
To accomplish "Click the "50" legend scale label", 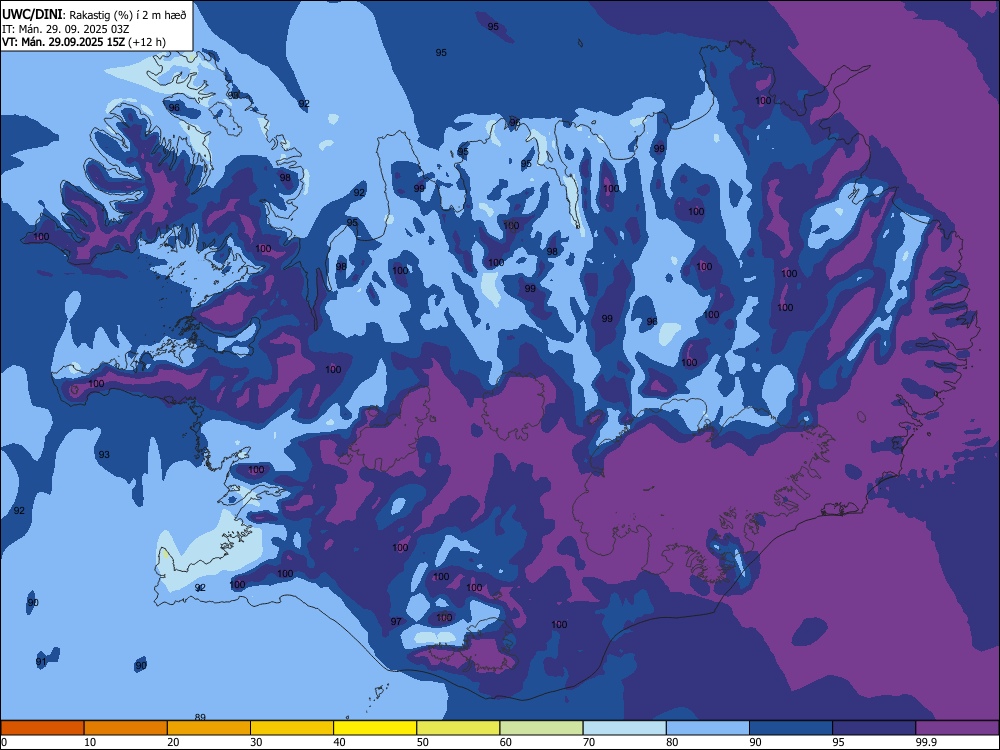I will 423,742.
